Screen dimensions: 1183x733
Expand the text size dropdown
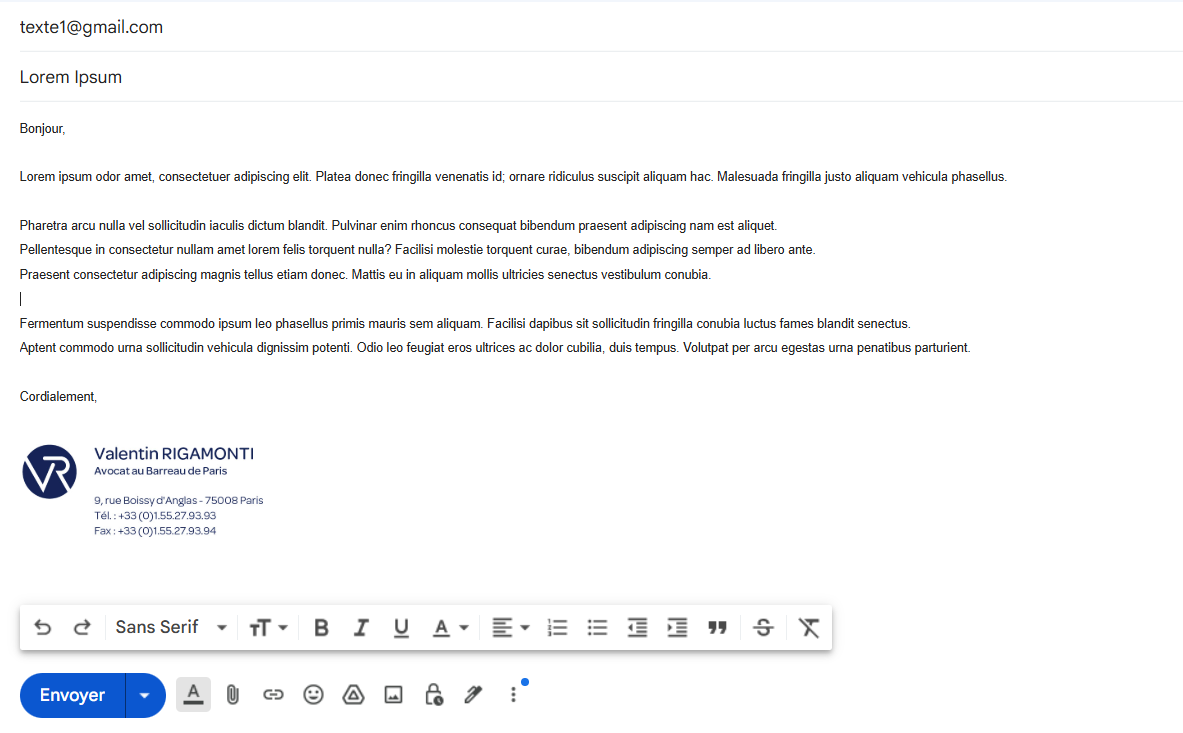pyautogui.click(x=268, y=627)
